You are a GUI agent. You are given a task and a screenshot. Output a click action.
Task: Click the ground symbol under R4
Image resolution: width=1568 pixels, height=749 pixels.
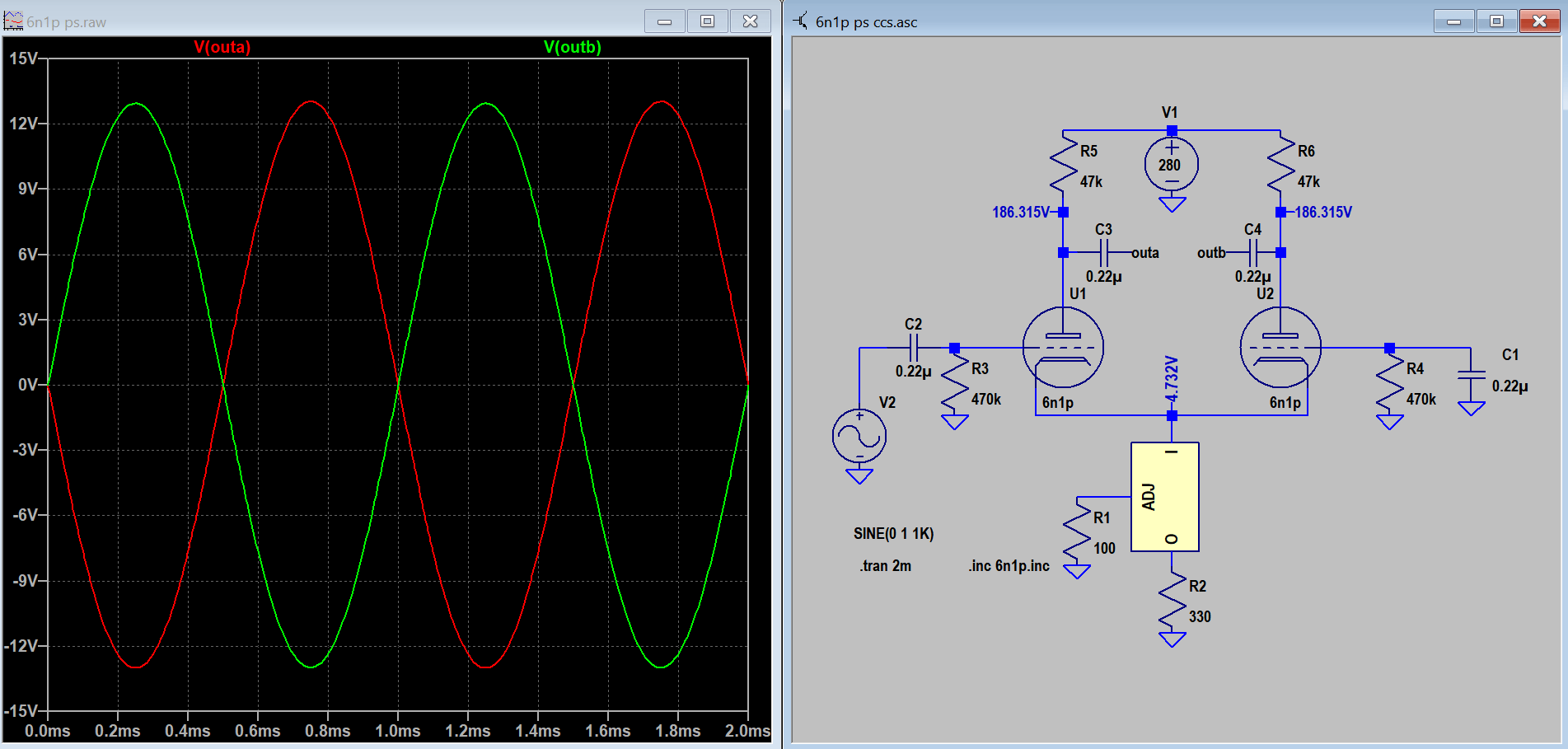coord(1390,422)
